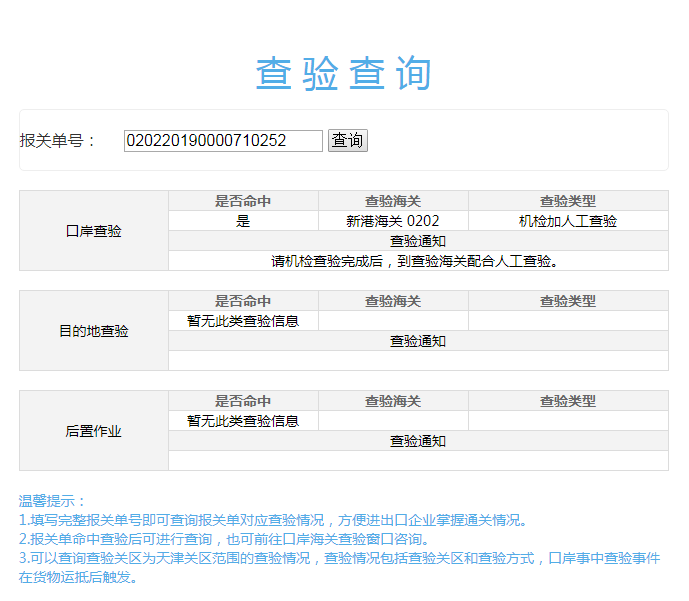This screenshot has height=601, width=689.
Task: Click 是否命中 header in 目的地查验 table
Action: [243, 301]
